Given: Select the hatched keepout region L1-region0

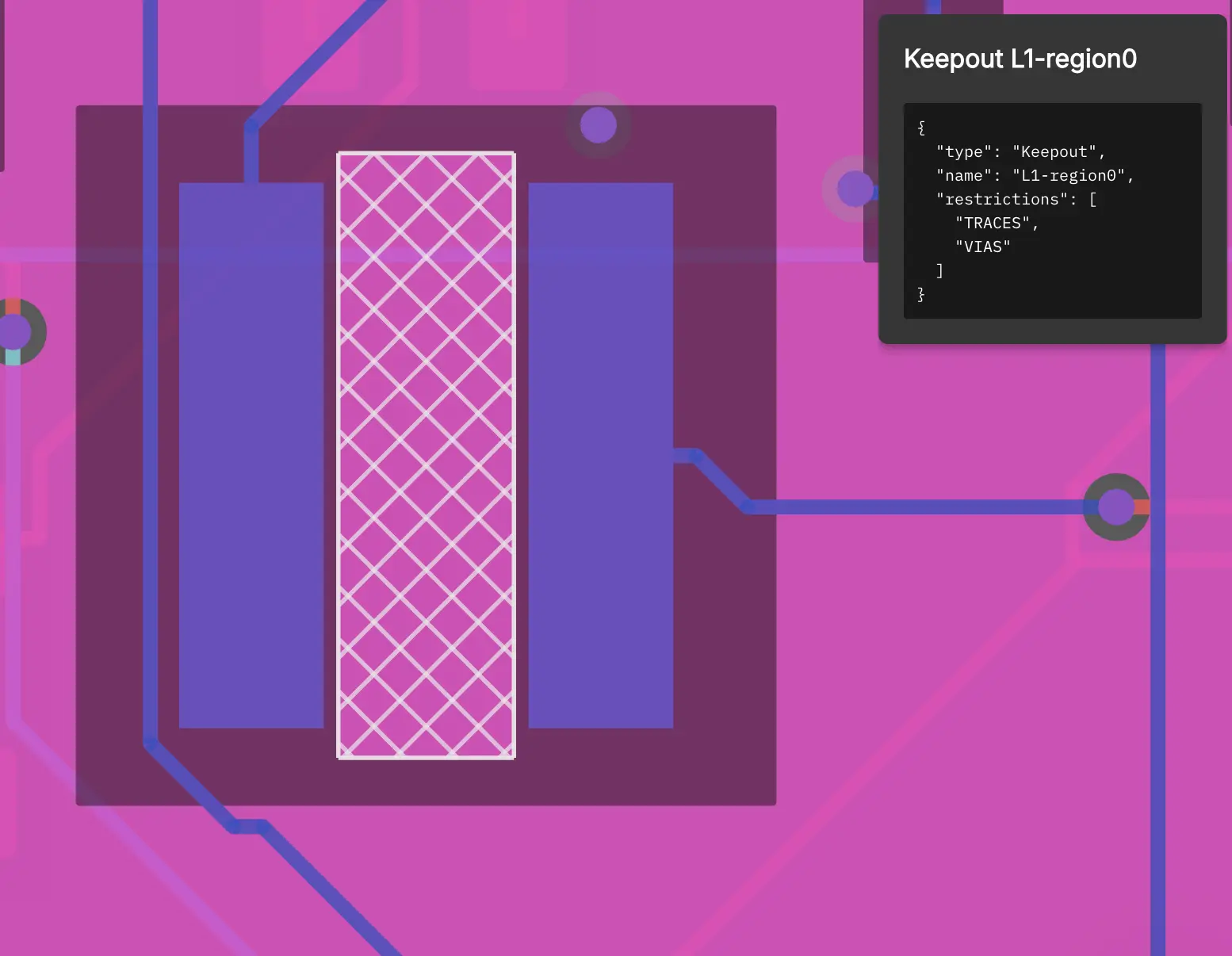Looking at the screenshot, I should click(x=427, y=456).
